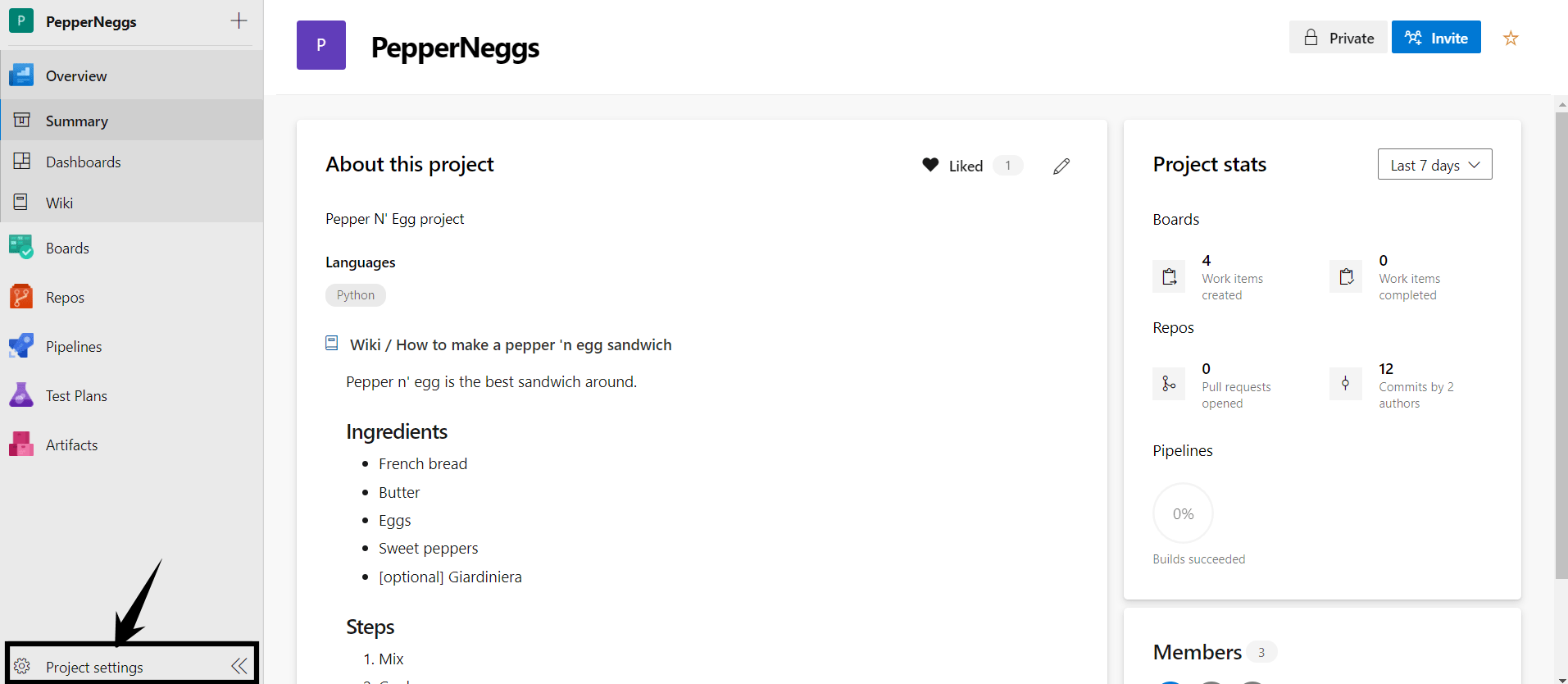The width and height of the screenshot is (1568, 684).
Task: Edit project description with the pencil icon
Action: pyautogui.click(x=1061, y=166)
